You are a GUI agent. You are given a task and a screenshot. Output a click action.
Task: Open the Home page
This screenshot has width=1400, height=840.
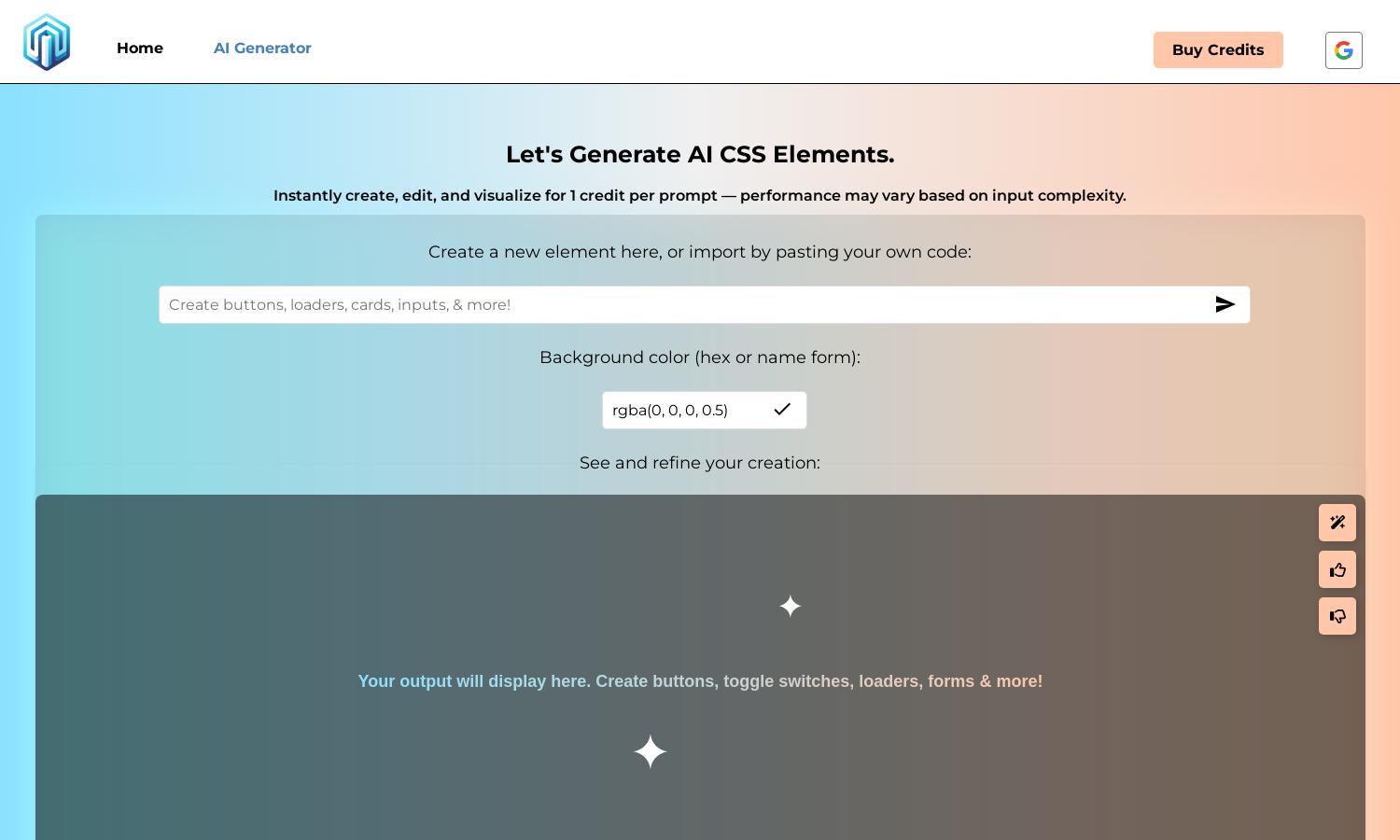pyautogui.click(x=140, y=49)
